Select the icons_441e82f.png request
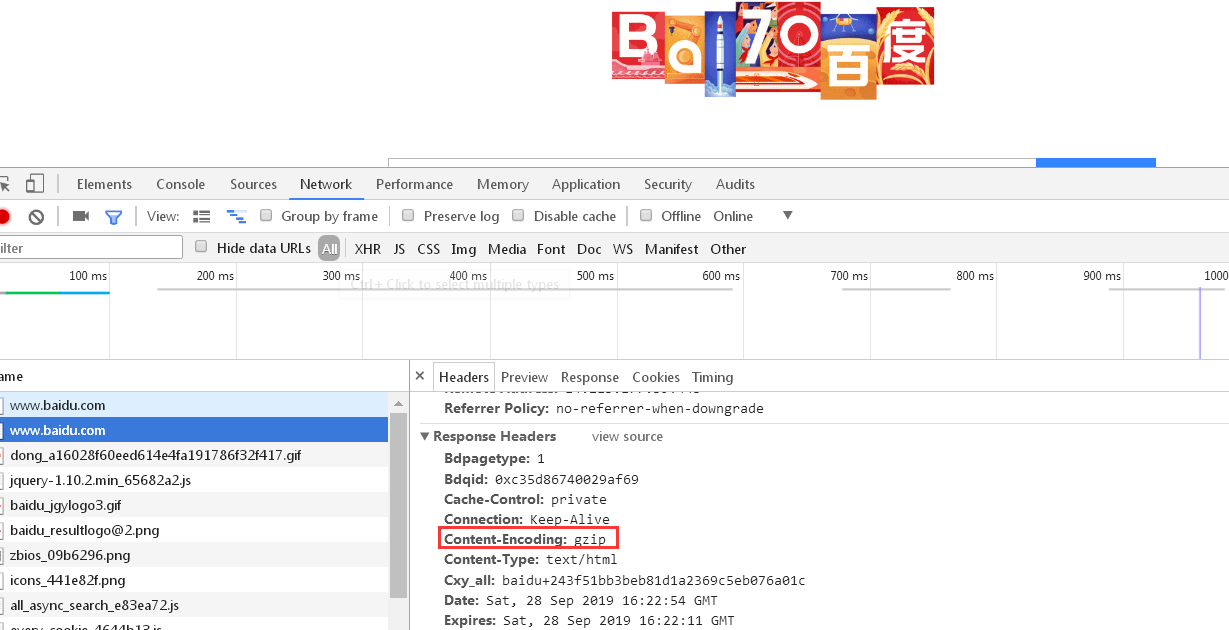 (x=194, y=580)
